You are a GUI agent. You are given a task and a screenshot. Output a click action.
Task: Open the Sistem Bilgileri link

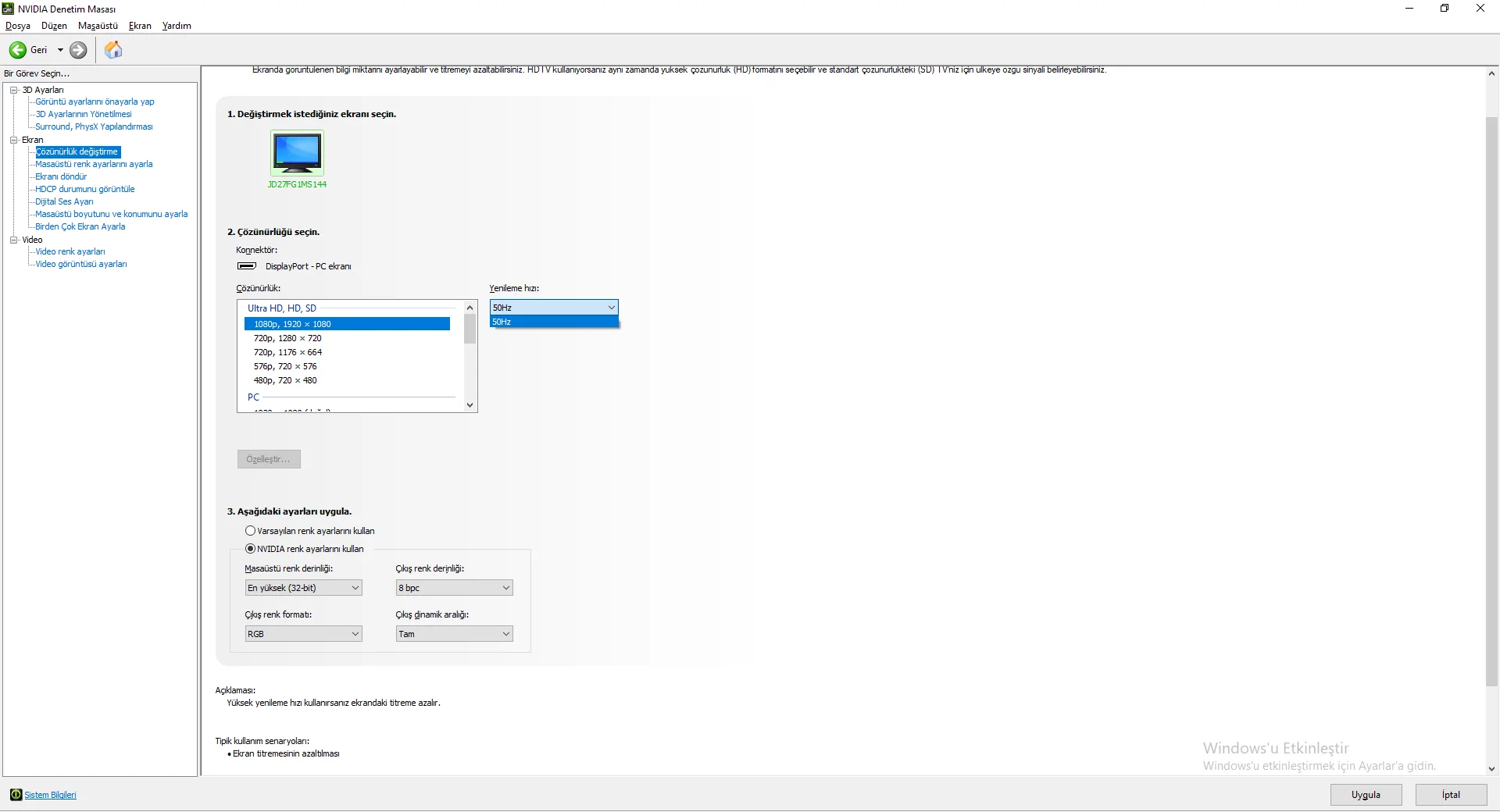click(x=50, y=795)
